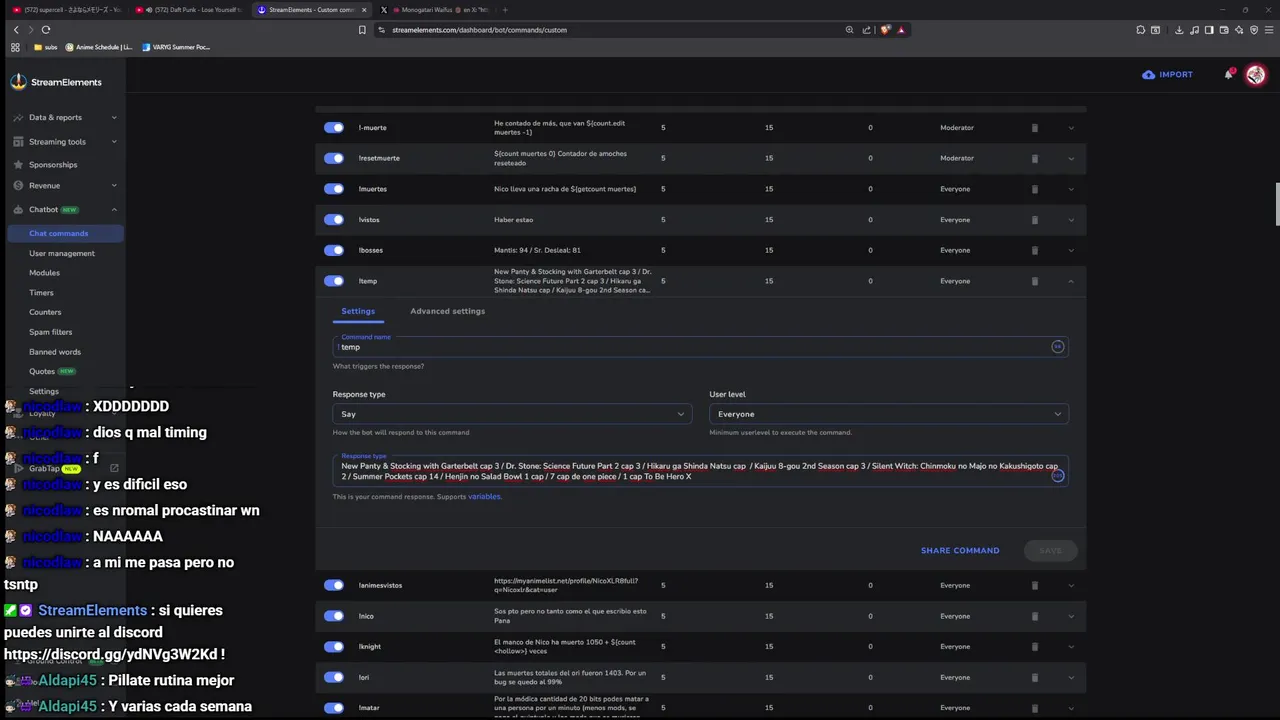Click the IMPORT button
Image resolution: width=1280 pixels, height=720 pixels.
1167,74
